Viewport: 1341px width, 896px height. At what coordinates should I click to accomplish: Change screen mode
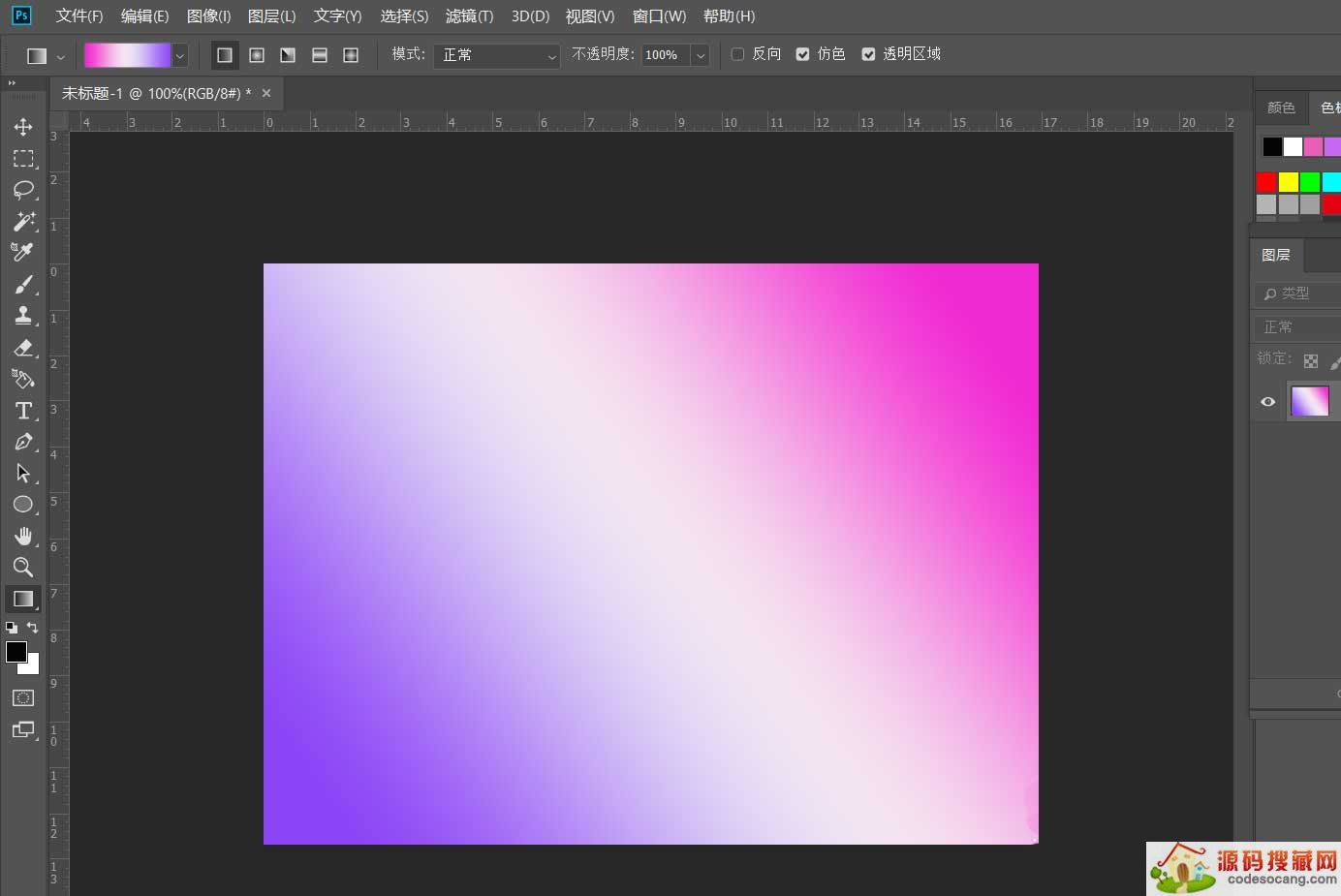23,729
